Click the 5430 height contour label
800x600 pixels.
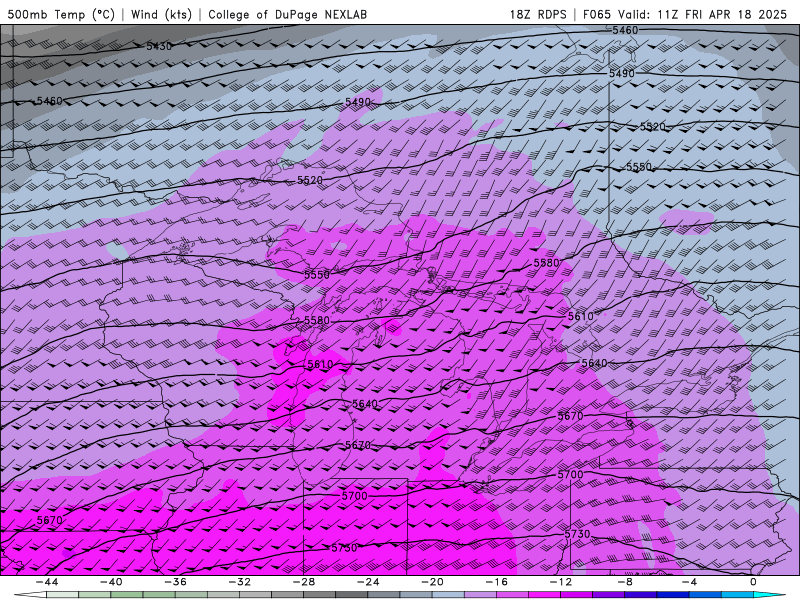point(159,46)
